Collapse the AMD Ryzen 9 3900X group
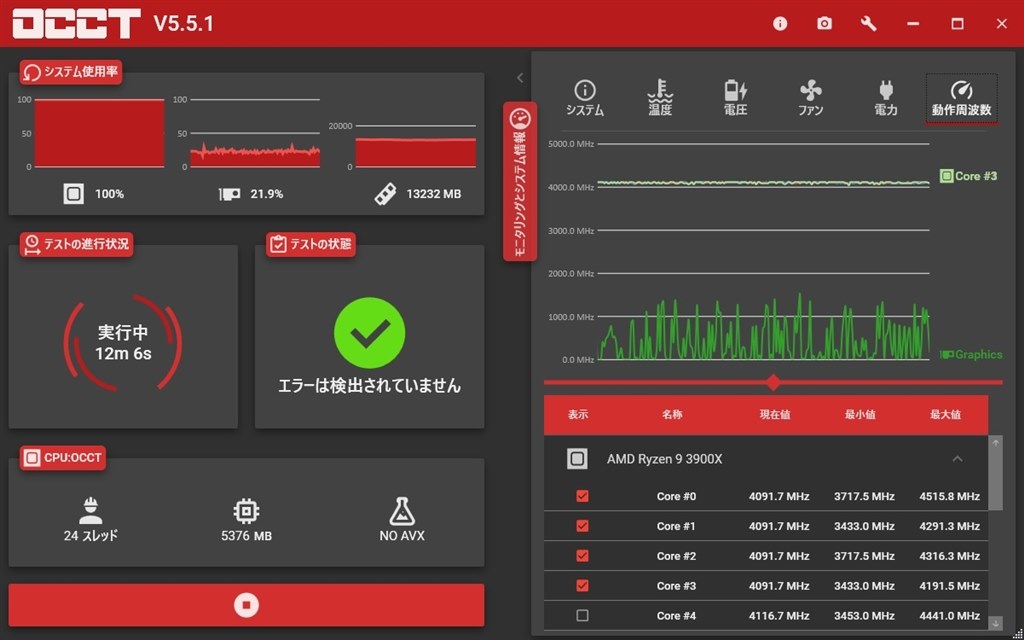The width and height of the screenshot is (1024, 640). point(957,459)
